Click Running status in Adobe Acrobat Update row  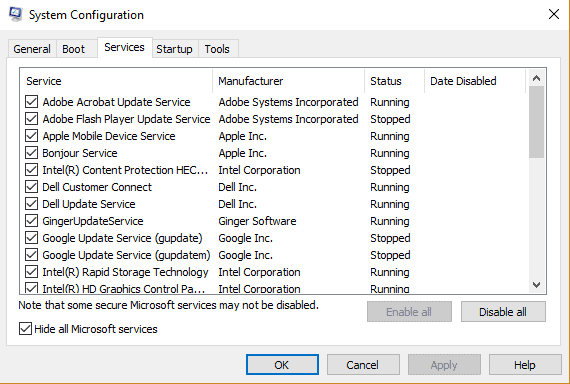[x=390, y=102]
